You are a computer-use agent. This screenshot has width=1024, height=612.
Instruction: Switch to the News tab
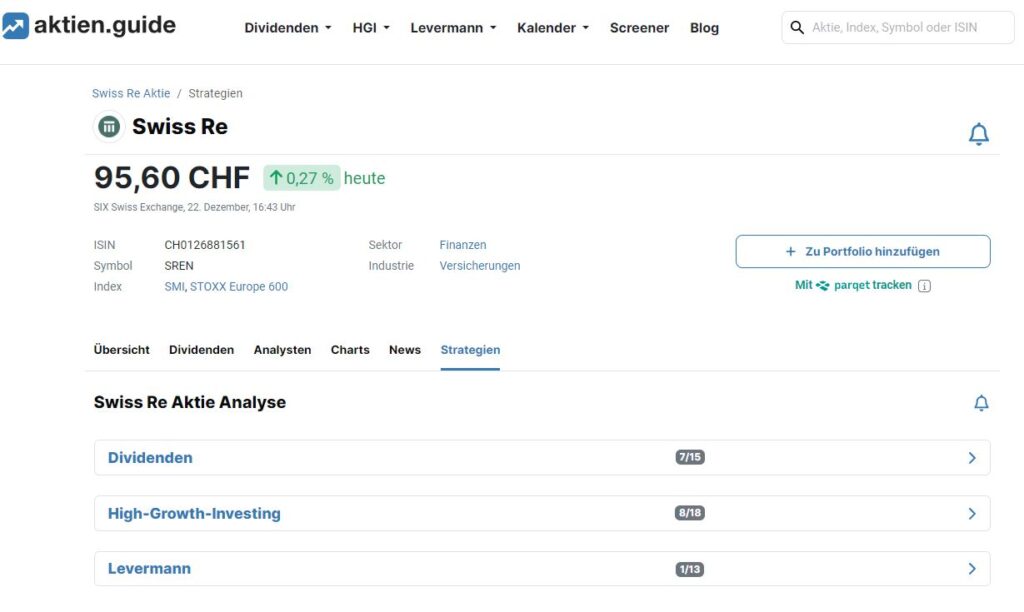pyautogui.click(x=405, y=349)
